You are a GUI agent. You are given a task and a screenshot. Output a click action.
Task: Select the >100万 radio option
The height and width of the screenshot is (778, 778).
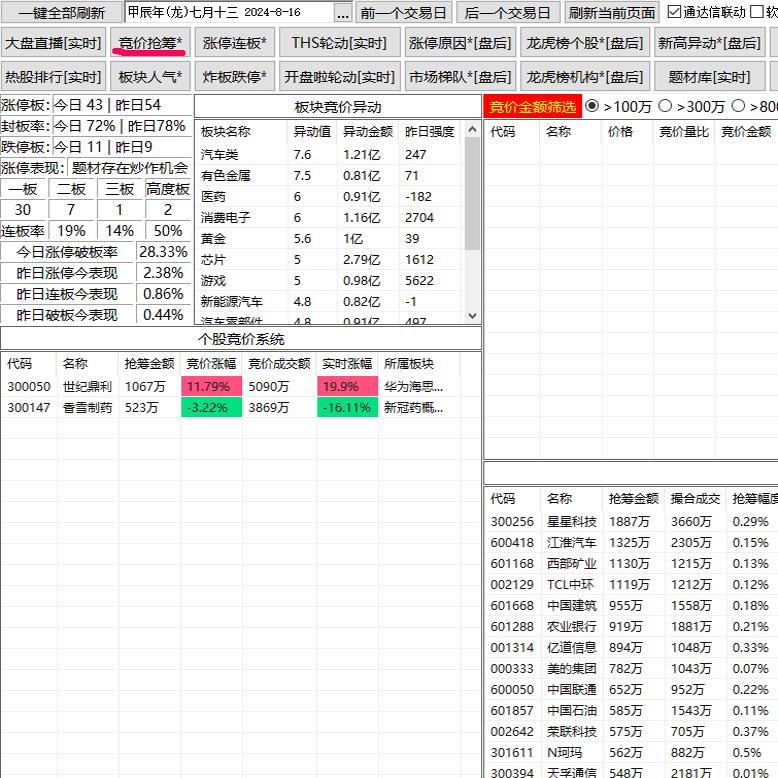tap(591, 106)
